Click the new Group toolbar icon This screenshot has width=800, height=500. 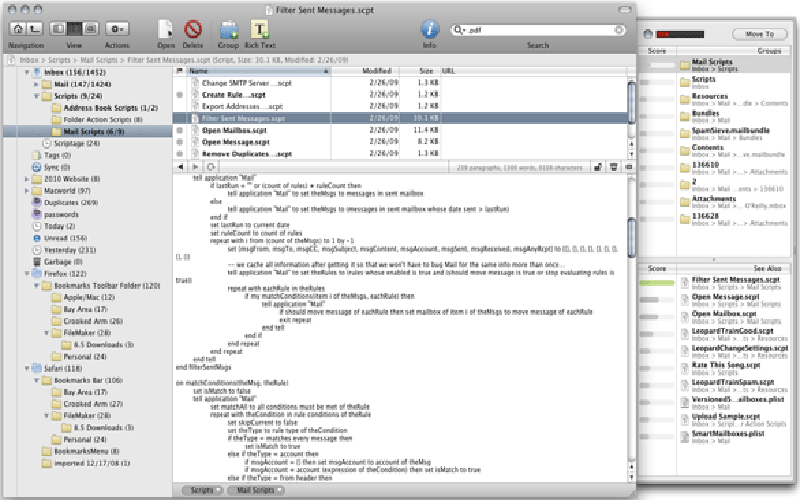229,30
